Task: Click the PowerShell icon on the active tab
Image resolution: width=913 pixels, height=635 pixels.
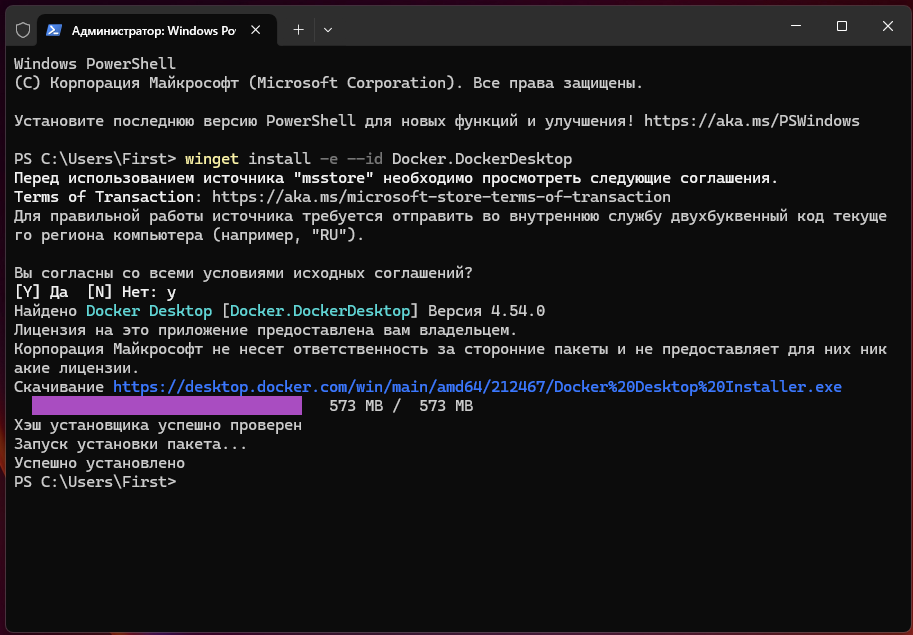Action: click(55, 30)
